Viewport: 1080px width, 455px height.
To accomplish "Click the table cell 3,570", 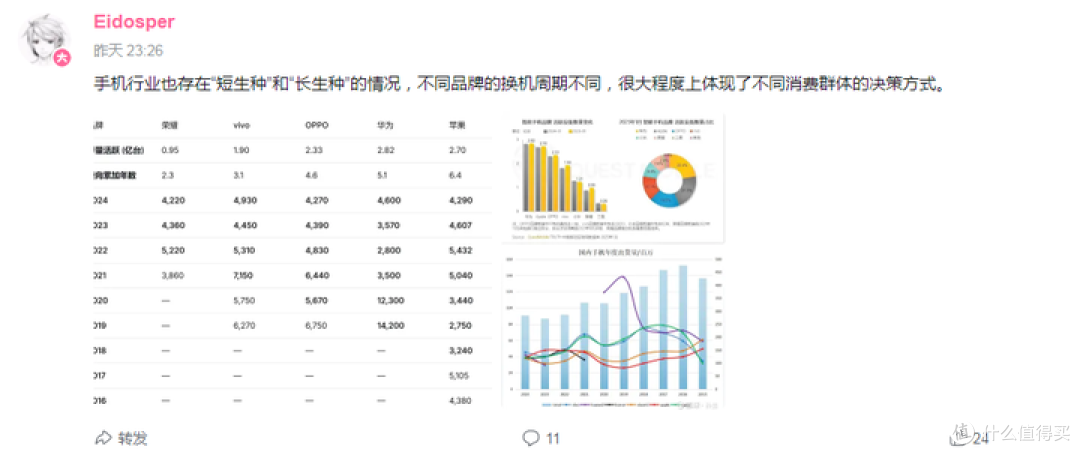I will click(x=388, y=225).
